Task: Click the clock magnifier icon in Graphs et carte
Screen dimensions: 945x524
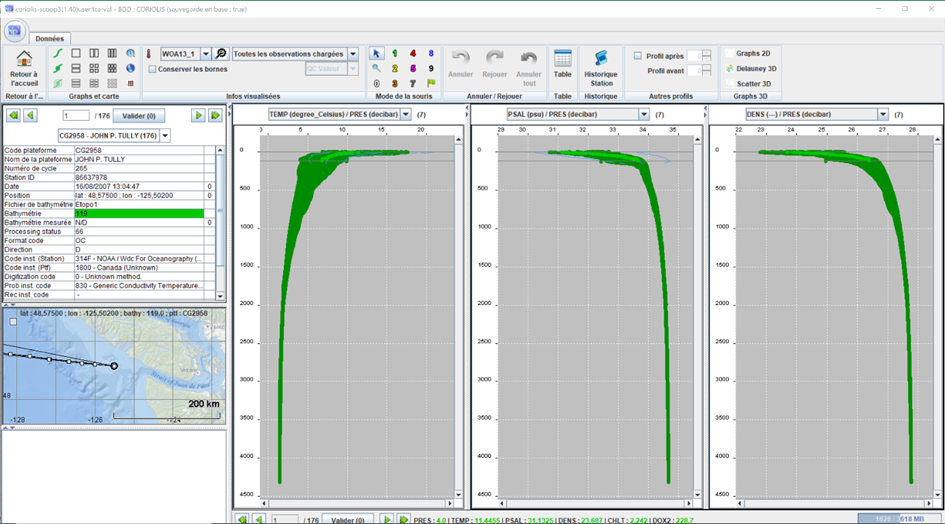Action: (130, 54)
